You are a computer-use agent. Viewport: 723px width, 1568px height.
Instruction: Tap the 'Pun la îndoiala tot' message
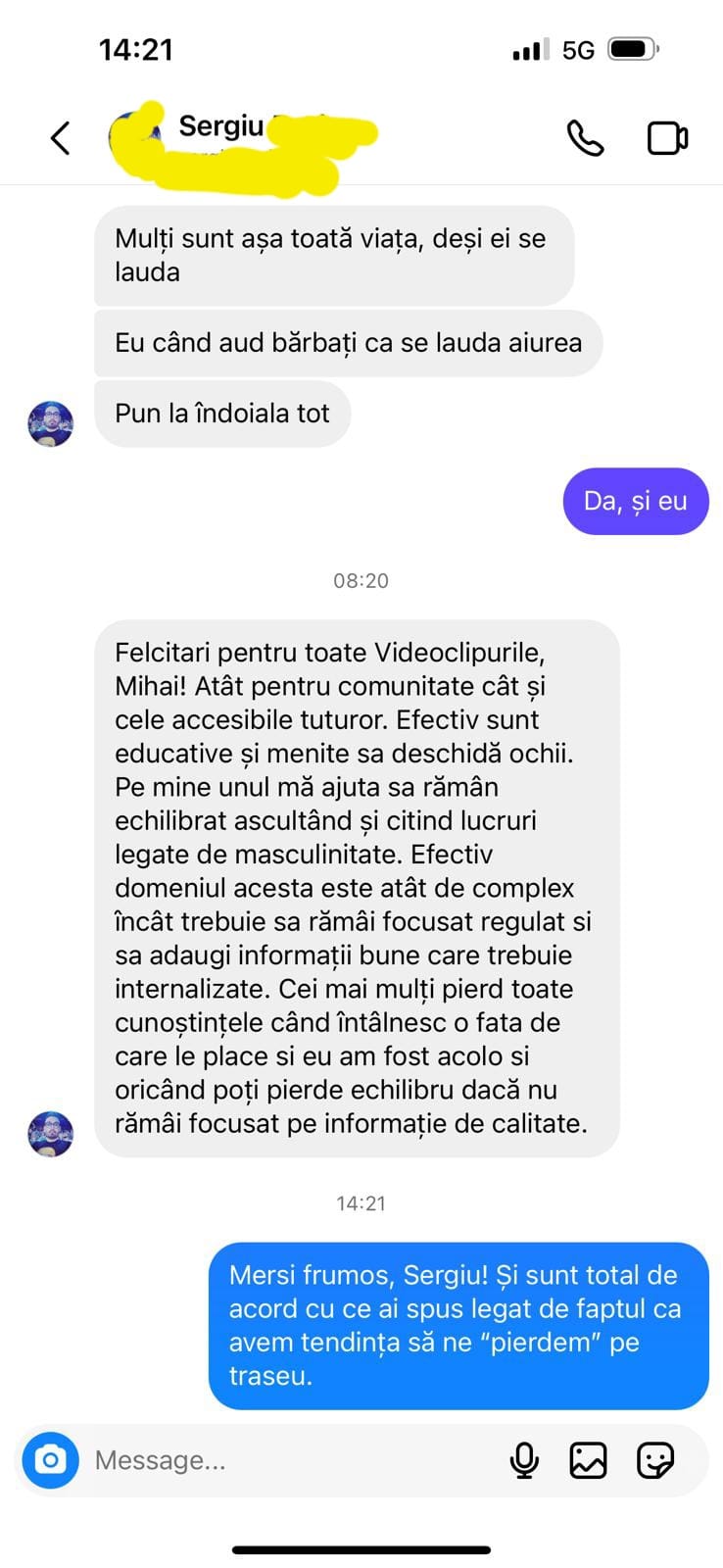[222, 414]
